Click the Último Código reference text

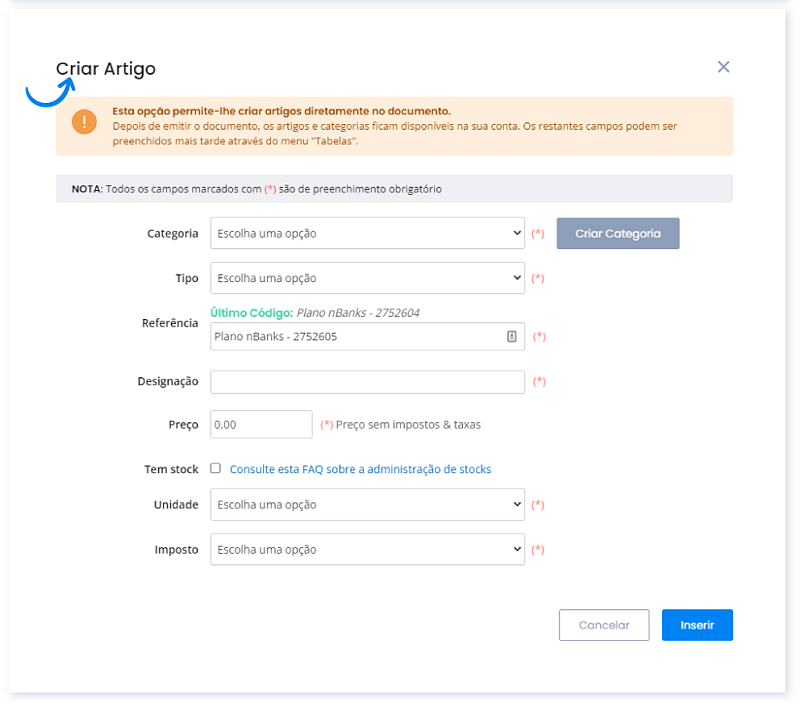(x=315, y=313)
